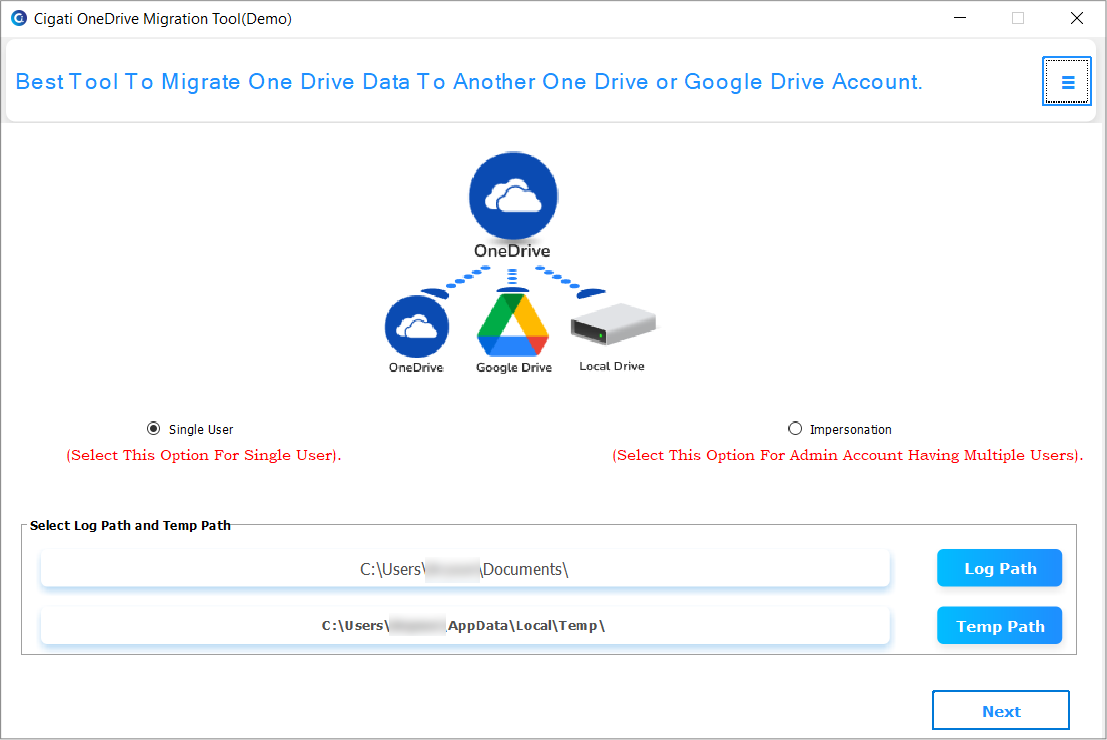Click the Log Path button
Screen dimensions: 1107x740
pyautogui.click(x=999, y=568)
